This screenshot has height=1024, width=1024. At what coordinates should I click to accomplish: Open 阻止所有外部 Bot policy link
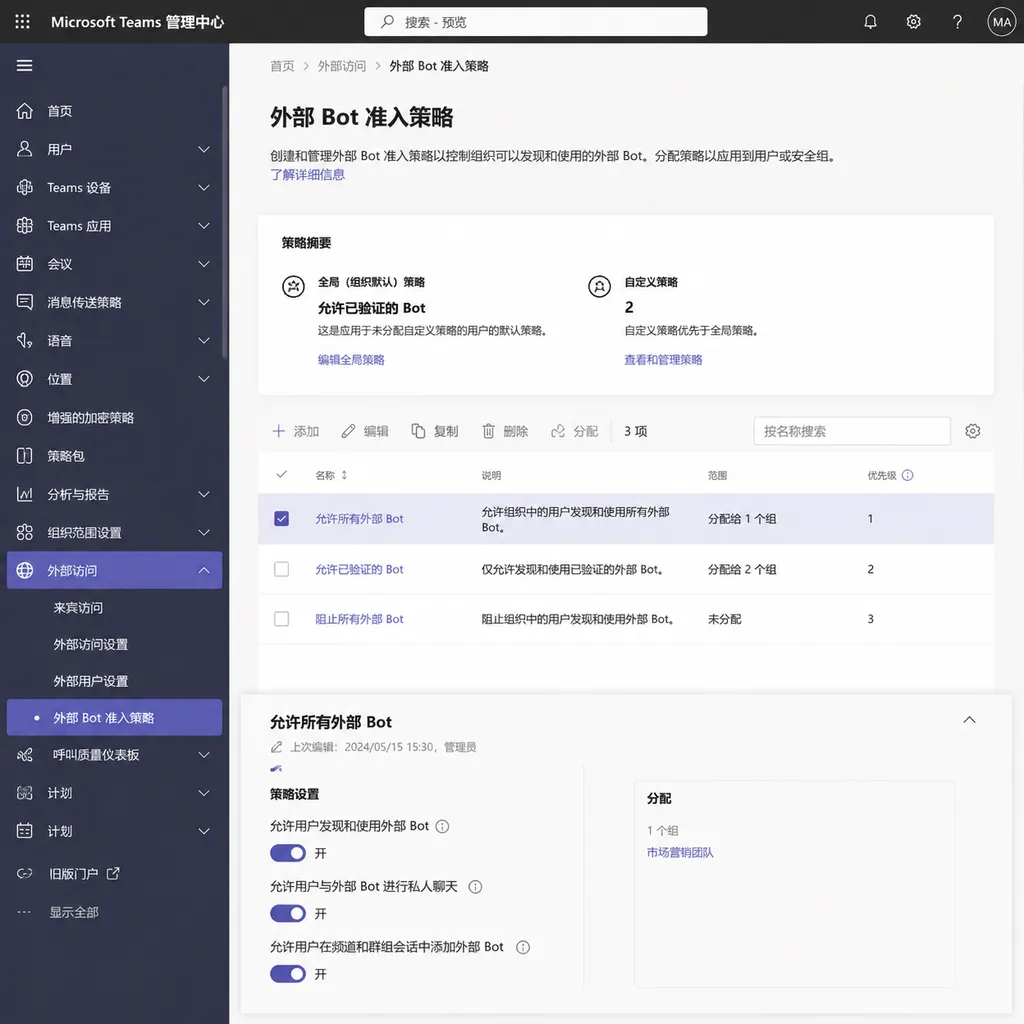point(359,618)
